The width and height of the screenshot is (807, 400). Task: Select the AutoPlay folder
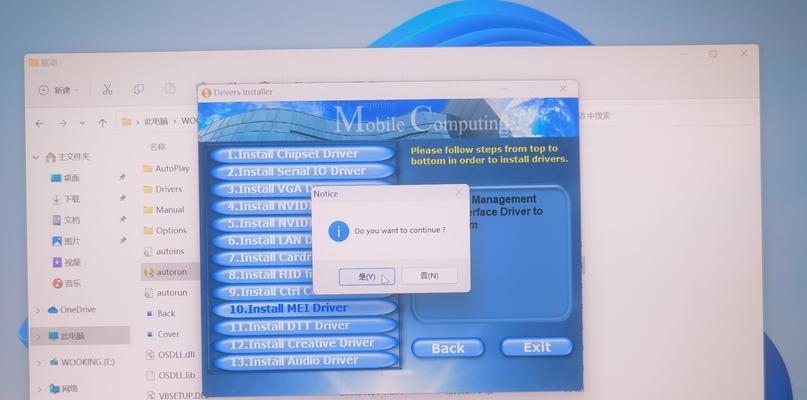[166, 168]
